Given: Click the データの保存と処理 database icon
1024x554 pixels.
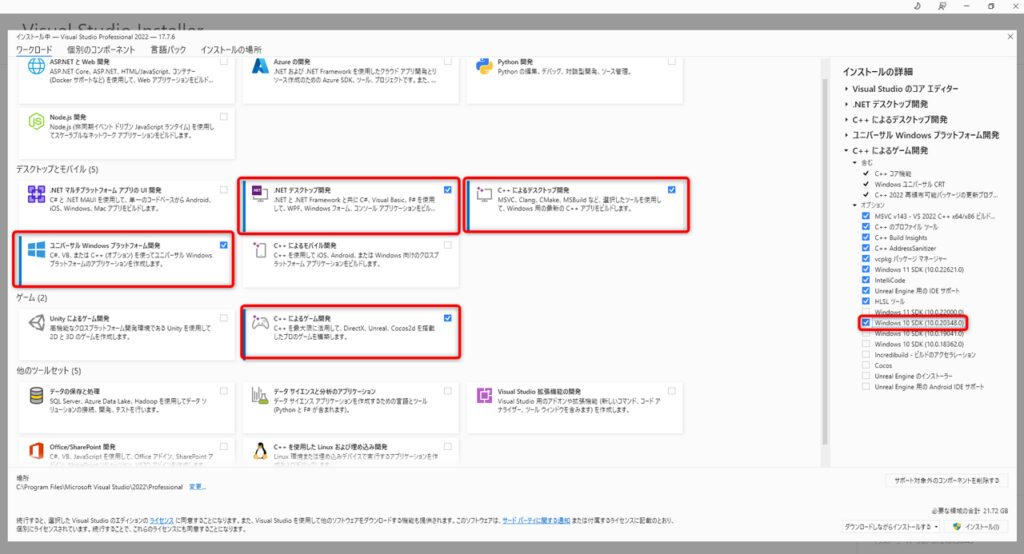Looking at the screenshot, I should pos(37,395).
